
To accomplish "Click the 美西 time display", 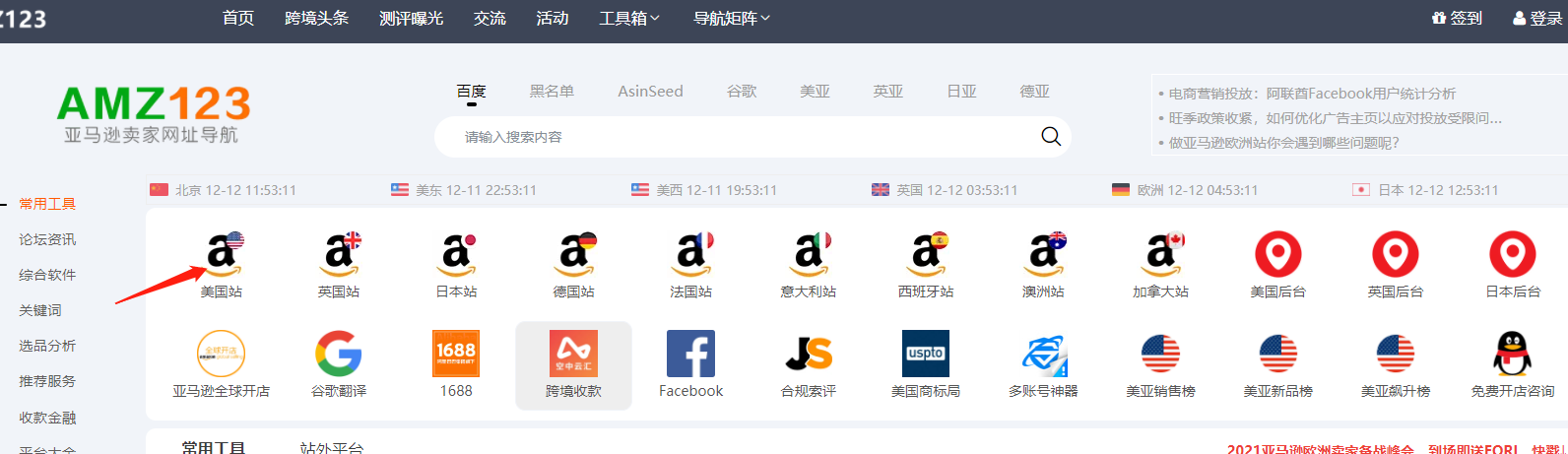I will [x=704, y=190].
